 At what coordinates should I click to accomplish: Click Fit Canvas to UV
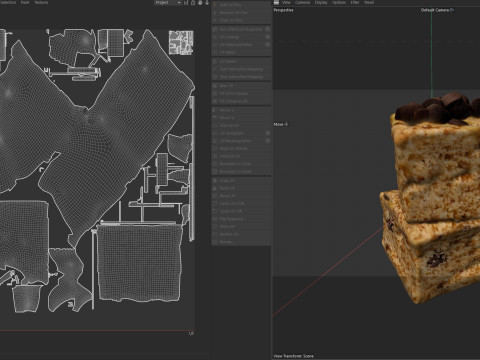(x=241, y=101)
